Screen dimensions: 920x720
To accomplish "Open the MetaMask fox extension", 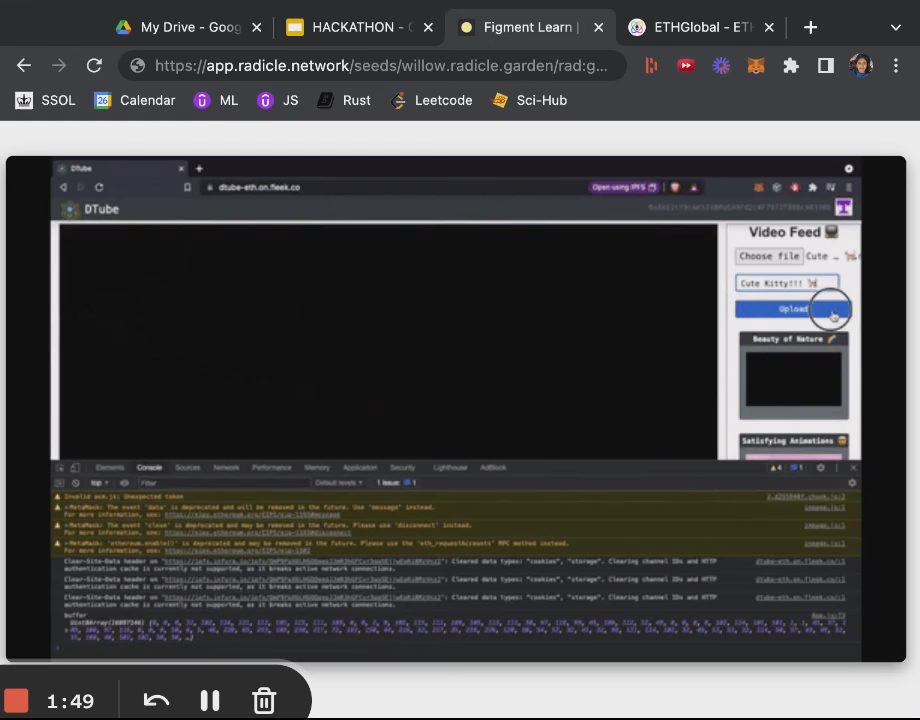I will [x=756, y=66].
